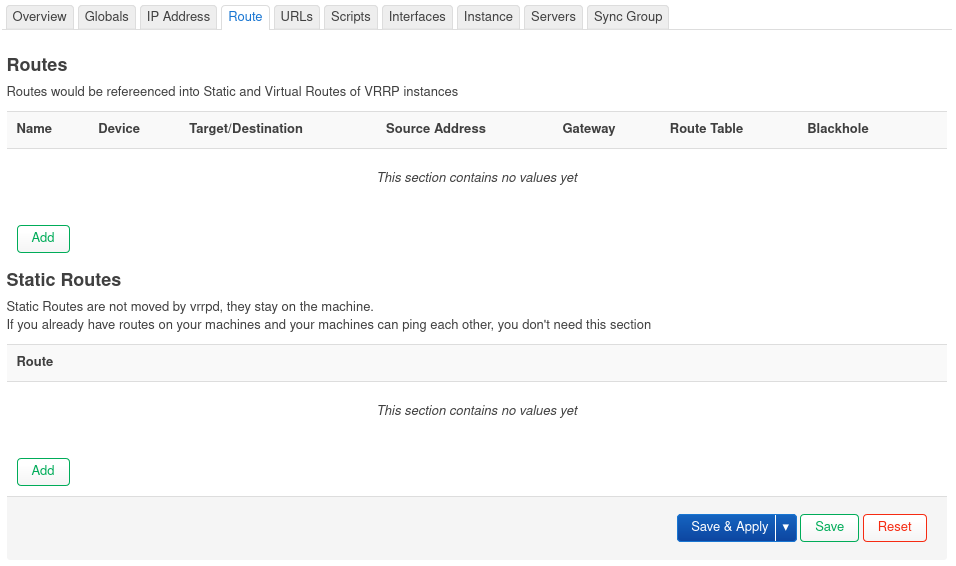Open the Sync Group tab
This screenshot has width=956, height=566.
click(x=628, y=17)
